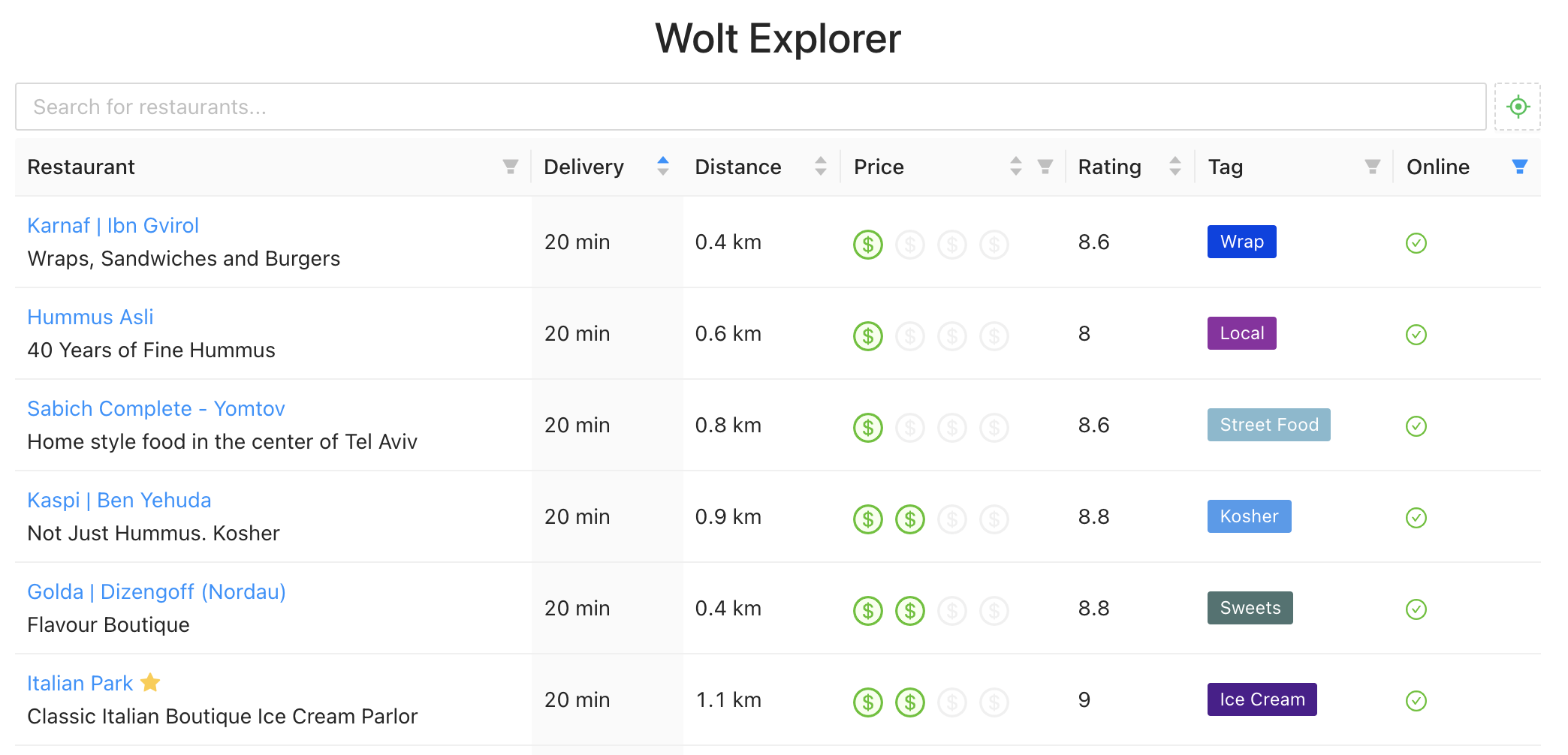Click first dollar icon in Karnaf row
Image resolution: width=1568 pixels, height=755 pixels.
[x=868, y=245]
